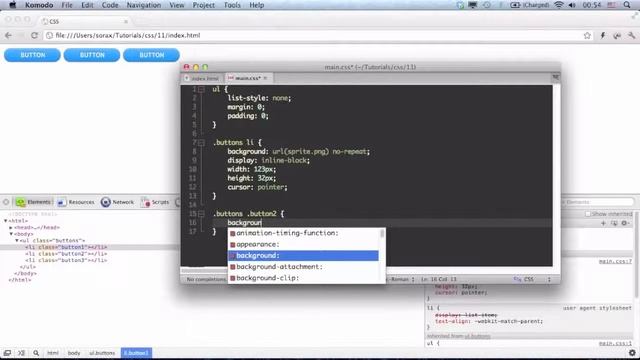This screenshot has width=640, height=360.
Task: Click the Wi-Fi status icon
Action: [559, 5]
